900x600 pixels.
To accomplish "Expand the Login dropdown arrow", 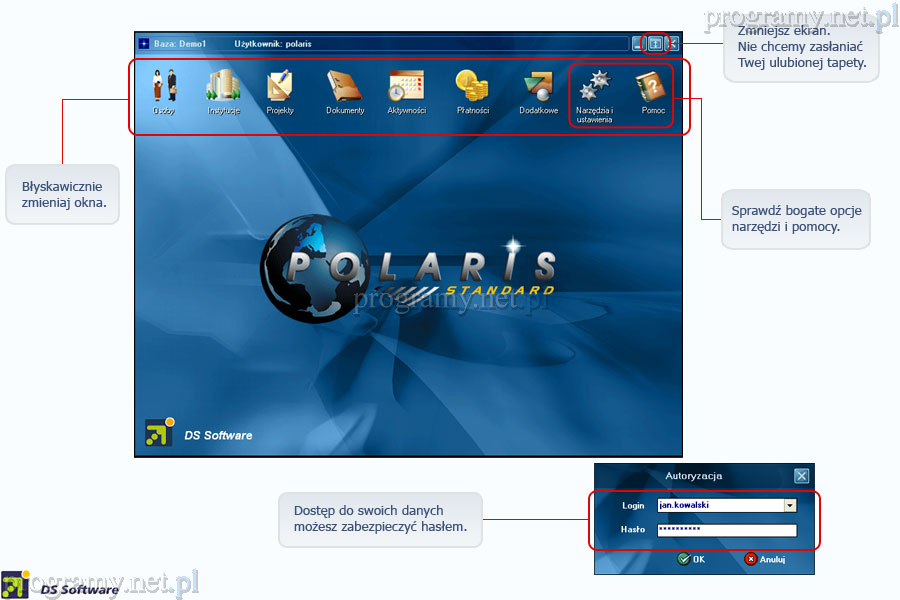I will (790, 506).
